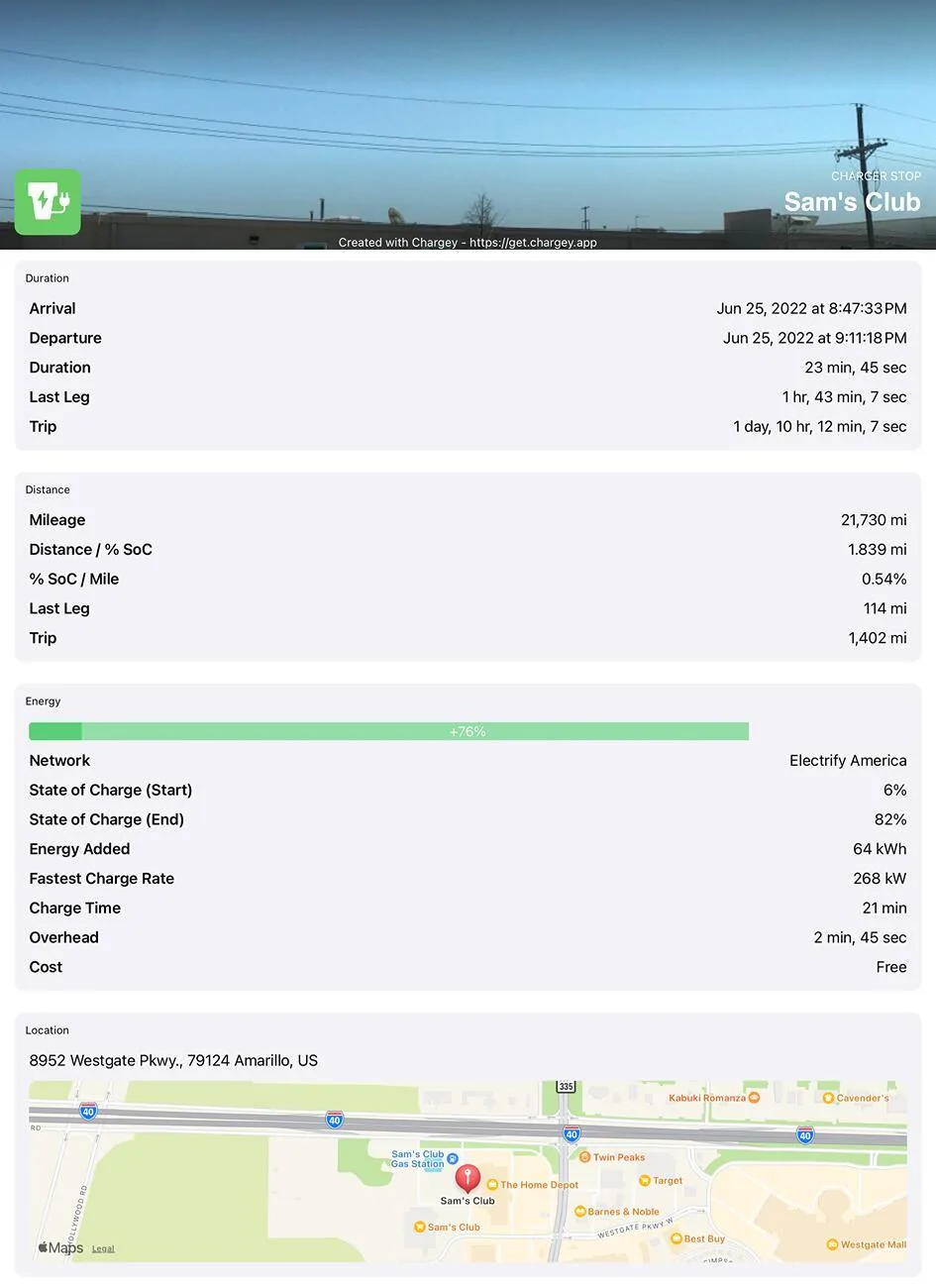Select the Target store map marker
936x1288 pixels.
click(645, 1181)
